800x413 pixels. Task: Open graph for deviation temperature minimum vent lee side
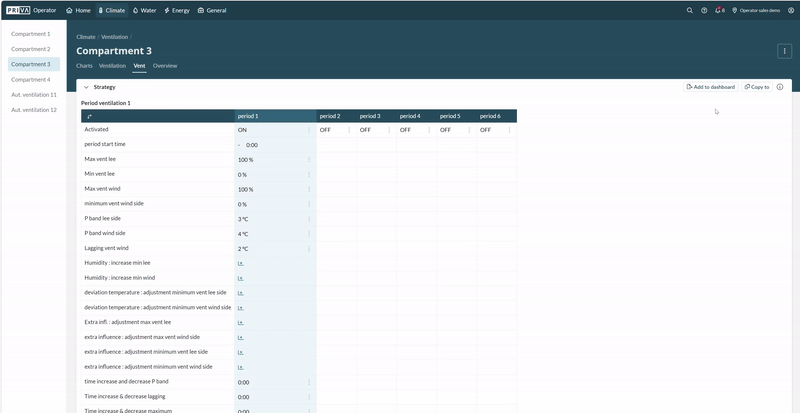(x=240, y=293)
